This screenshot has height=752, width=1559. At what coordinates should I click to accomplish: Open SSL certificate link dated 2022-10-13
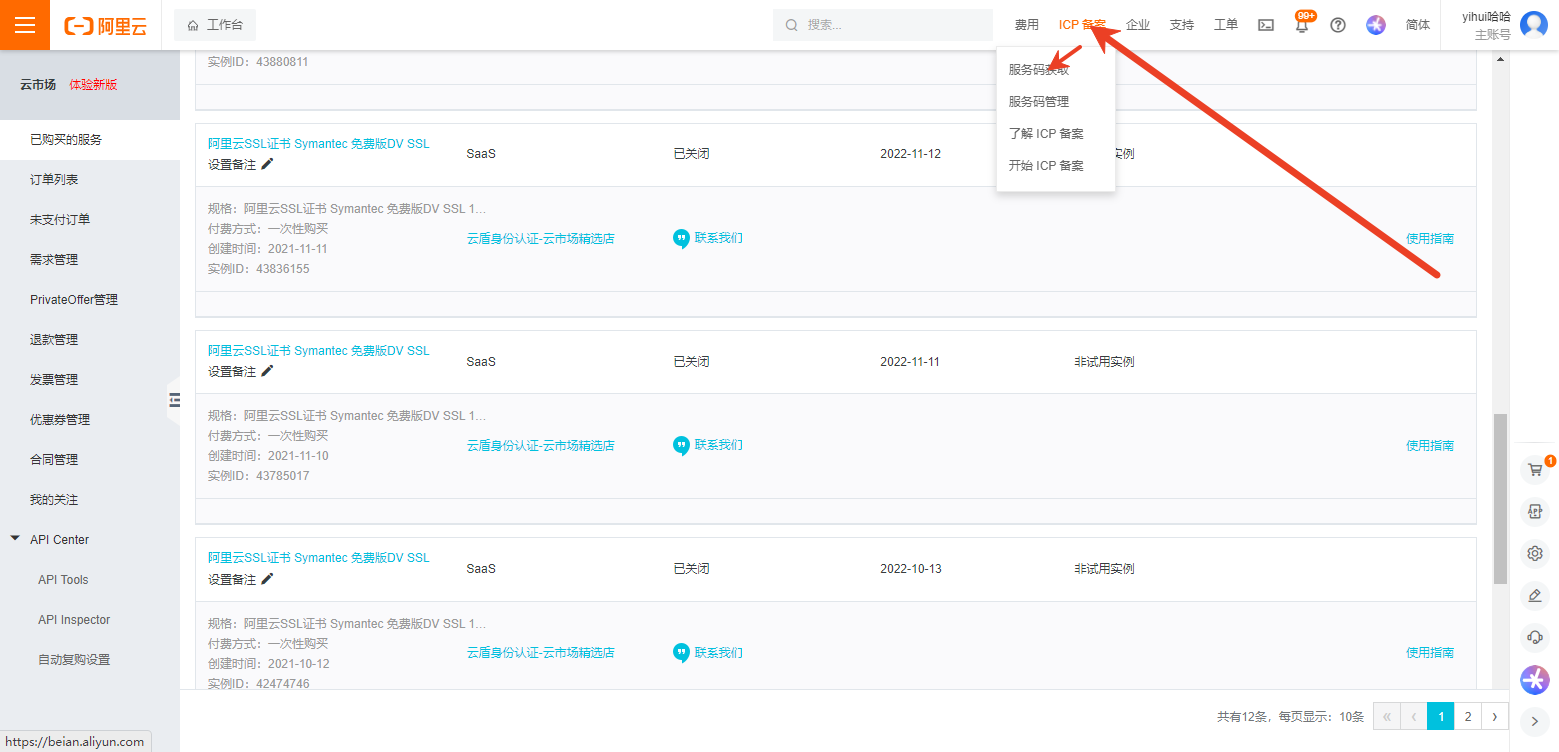click(x=319, y=558)
